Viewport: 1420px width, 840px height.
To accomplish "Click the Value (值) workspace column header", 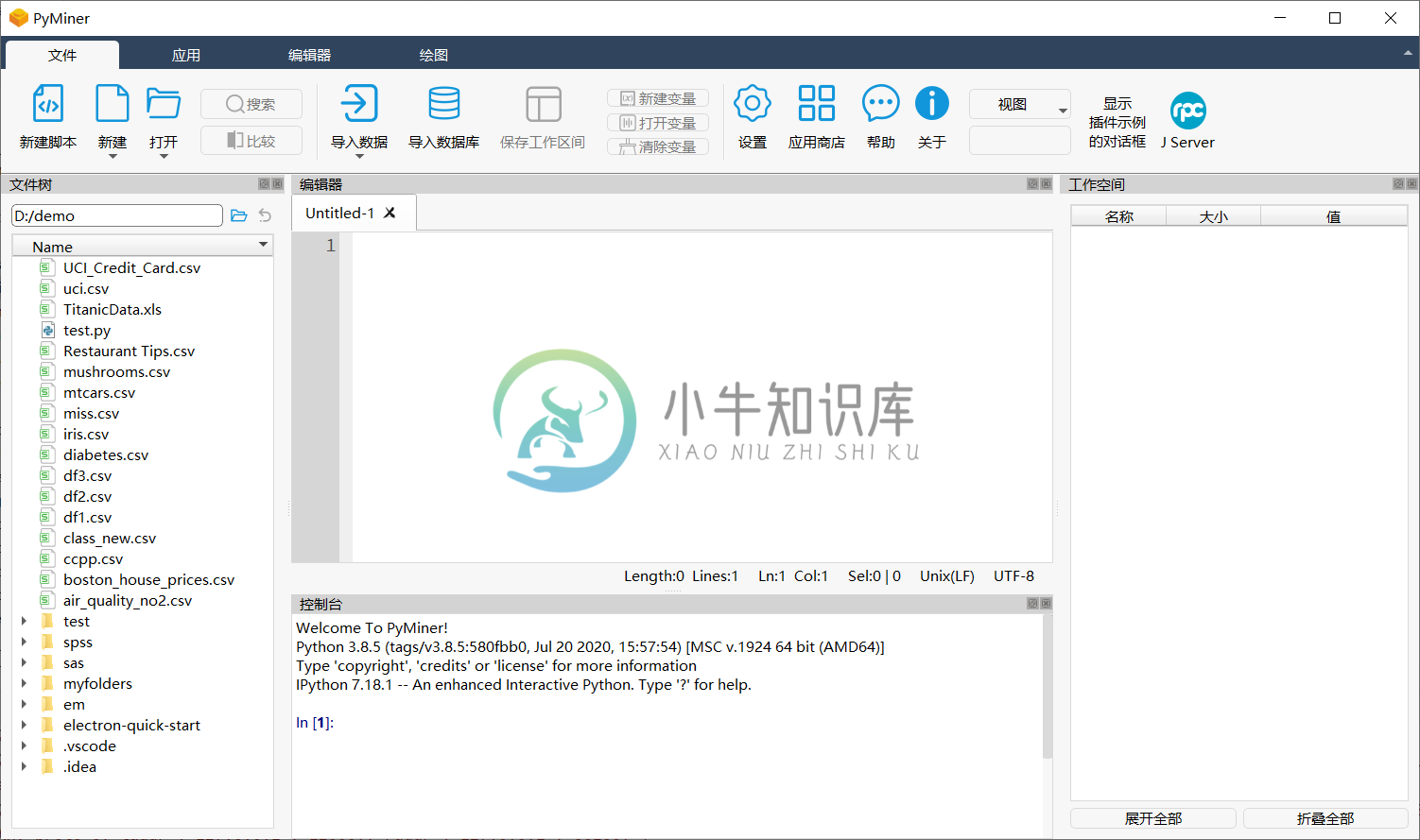I will (x=1334, y=216).
